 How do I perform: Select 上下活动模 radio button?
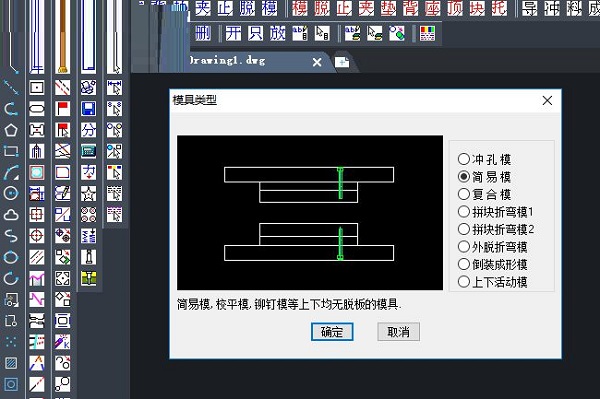(x=492, y=282)
